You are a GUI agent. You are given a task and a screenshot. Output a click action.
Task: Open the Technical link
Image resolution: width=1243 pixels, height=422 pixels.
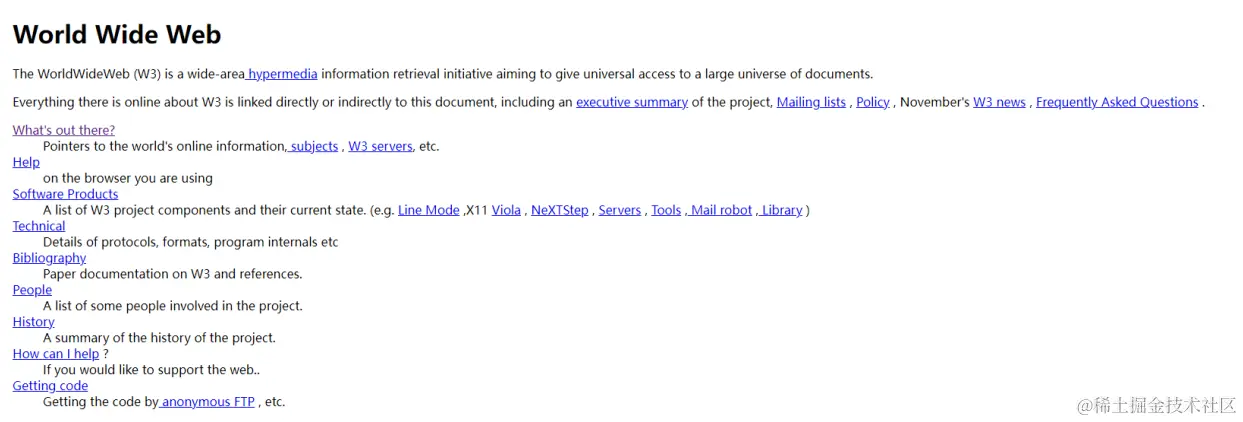pyautogui.click(x=39, y=226)
